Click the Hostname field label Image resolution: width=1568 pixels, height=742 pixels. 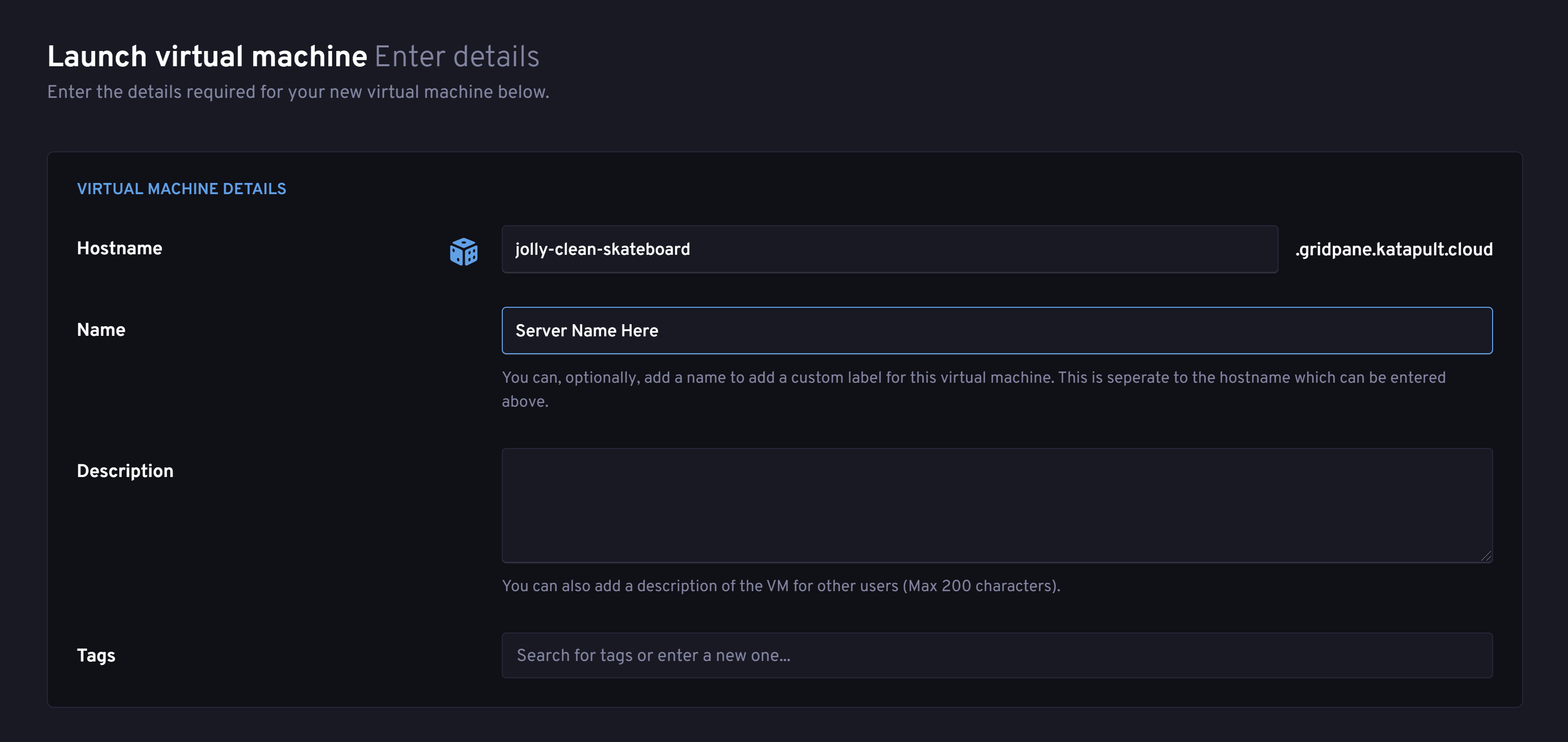(x=119, y=248)
